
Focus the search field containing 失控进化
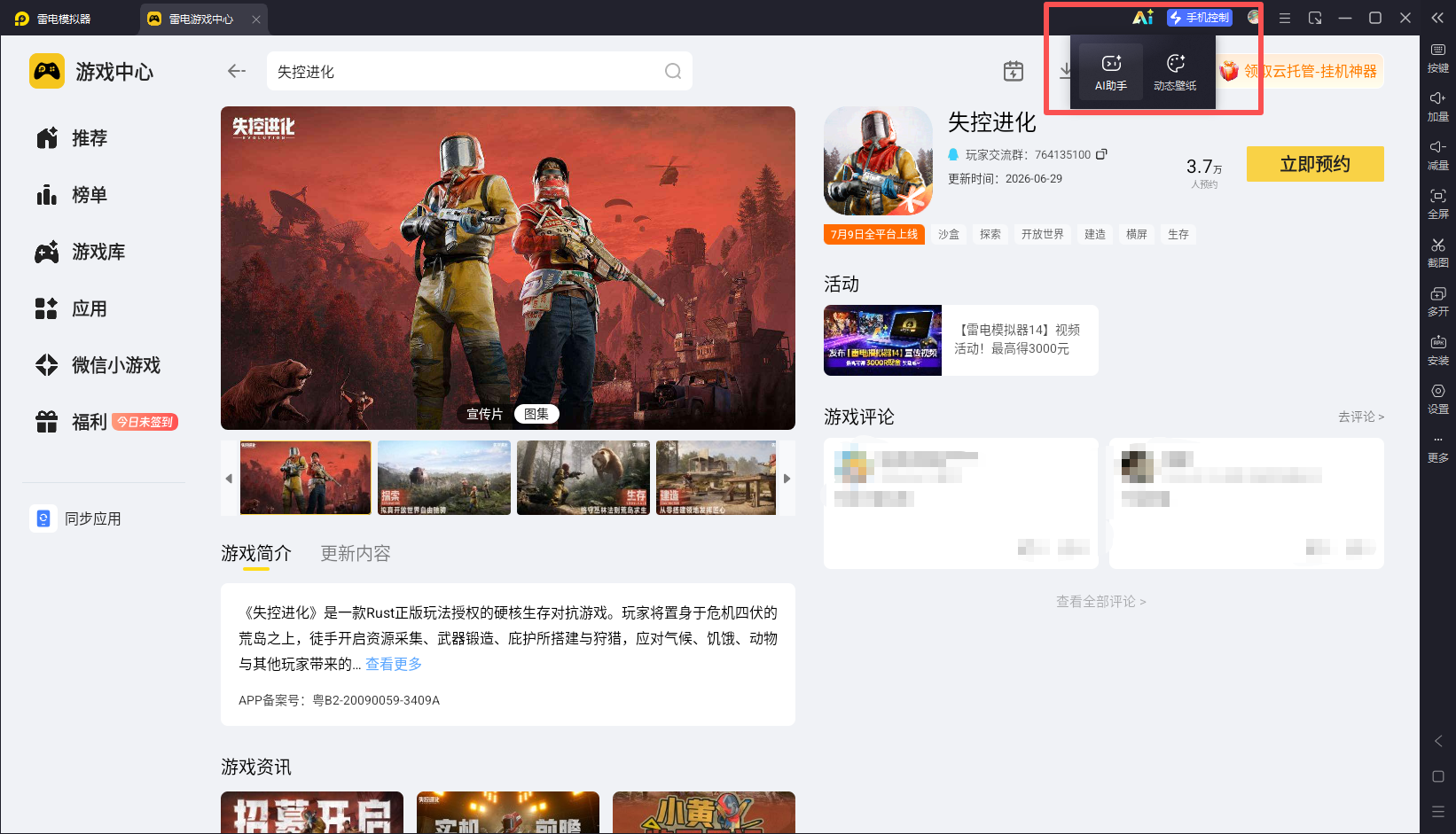(480, 71)
